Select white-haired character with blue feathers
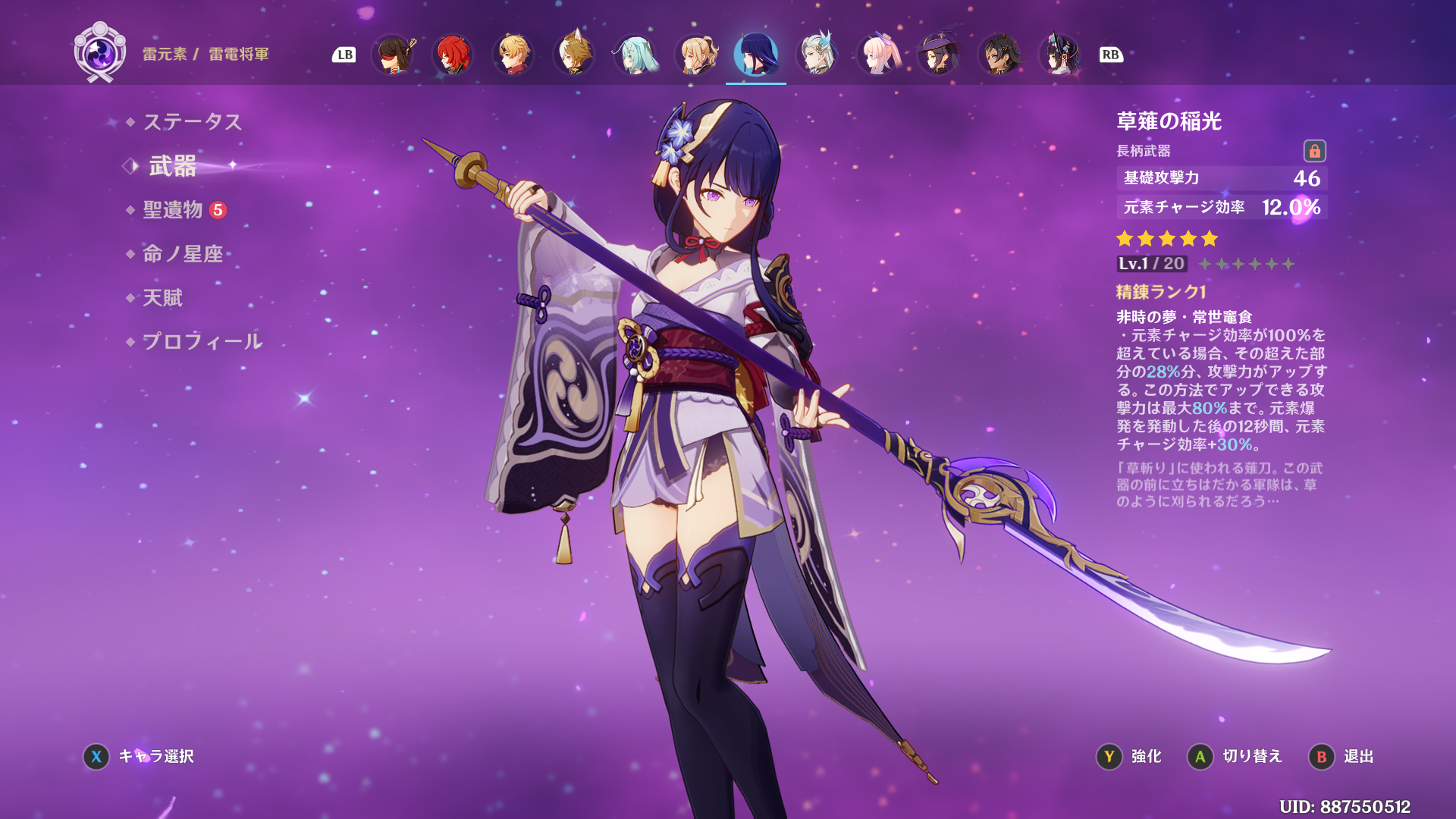This screenshot has height=819, width=1456. pos(817,55)
